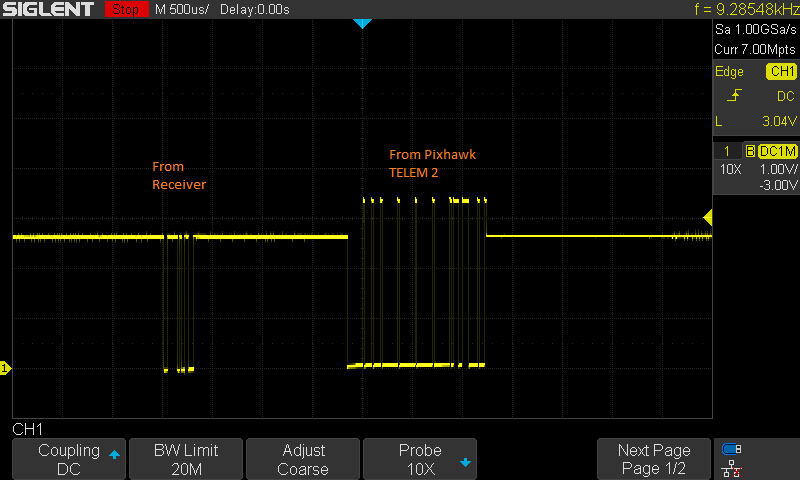Switch the Adjust Coarse setting
The height and width of the screenshot is (480, 800).
coord(303,459)
